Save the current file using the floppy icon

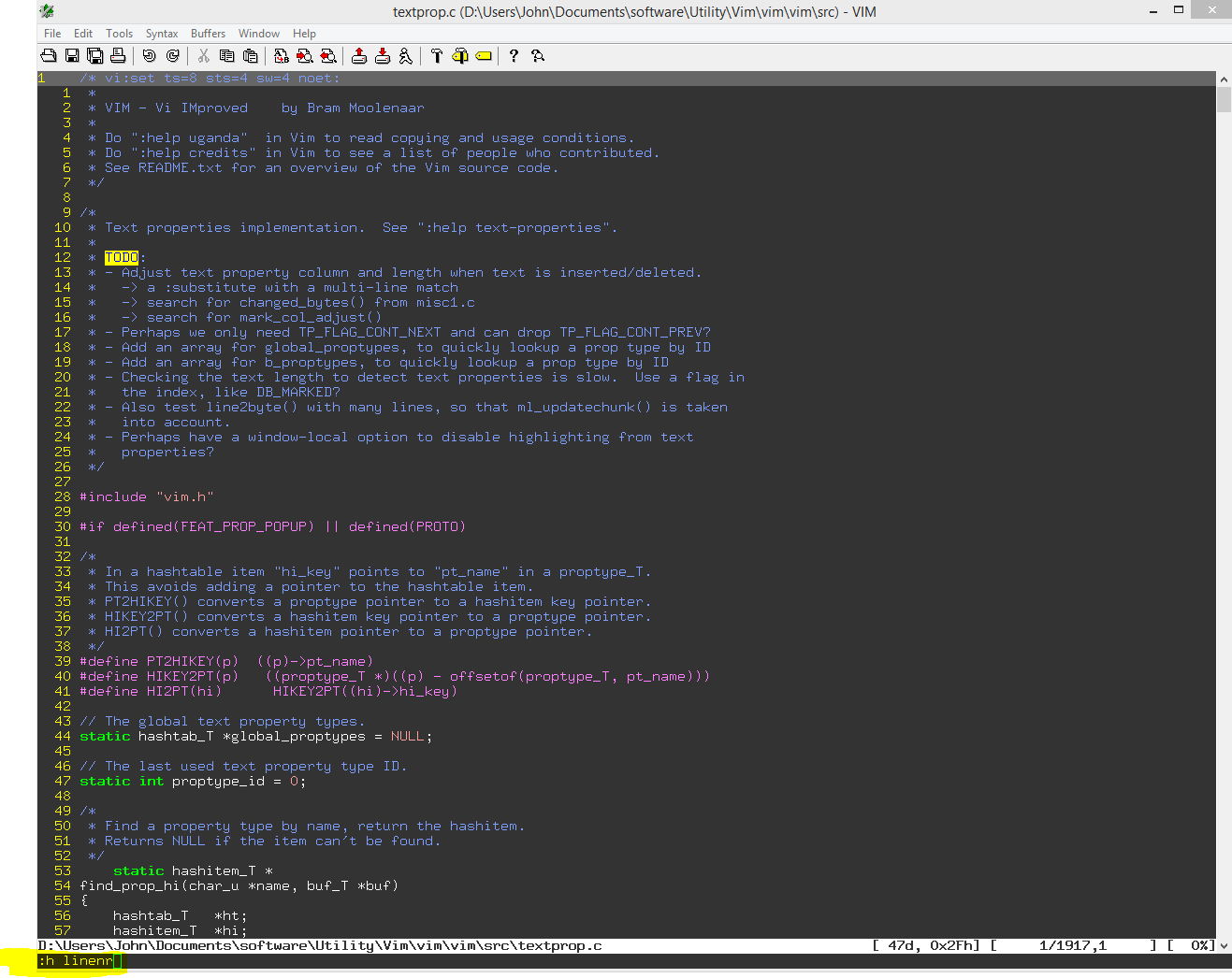pos(71,56)
